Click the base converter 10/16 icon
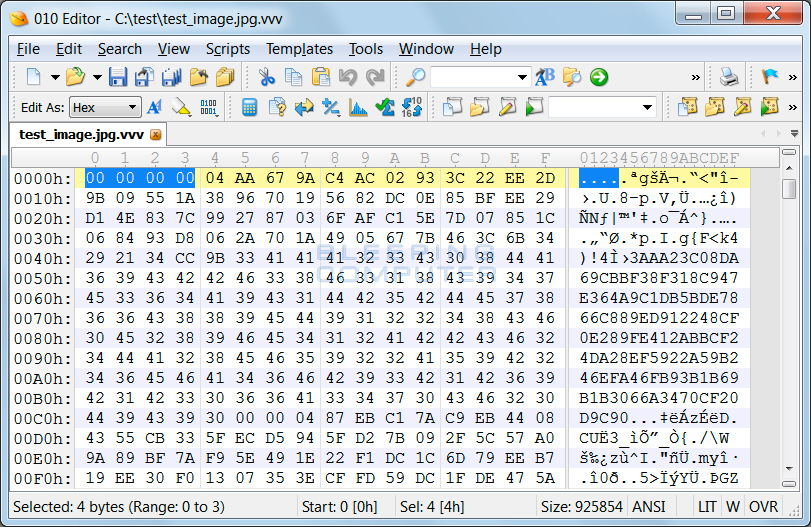 point(412,107)
